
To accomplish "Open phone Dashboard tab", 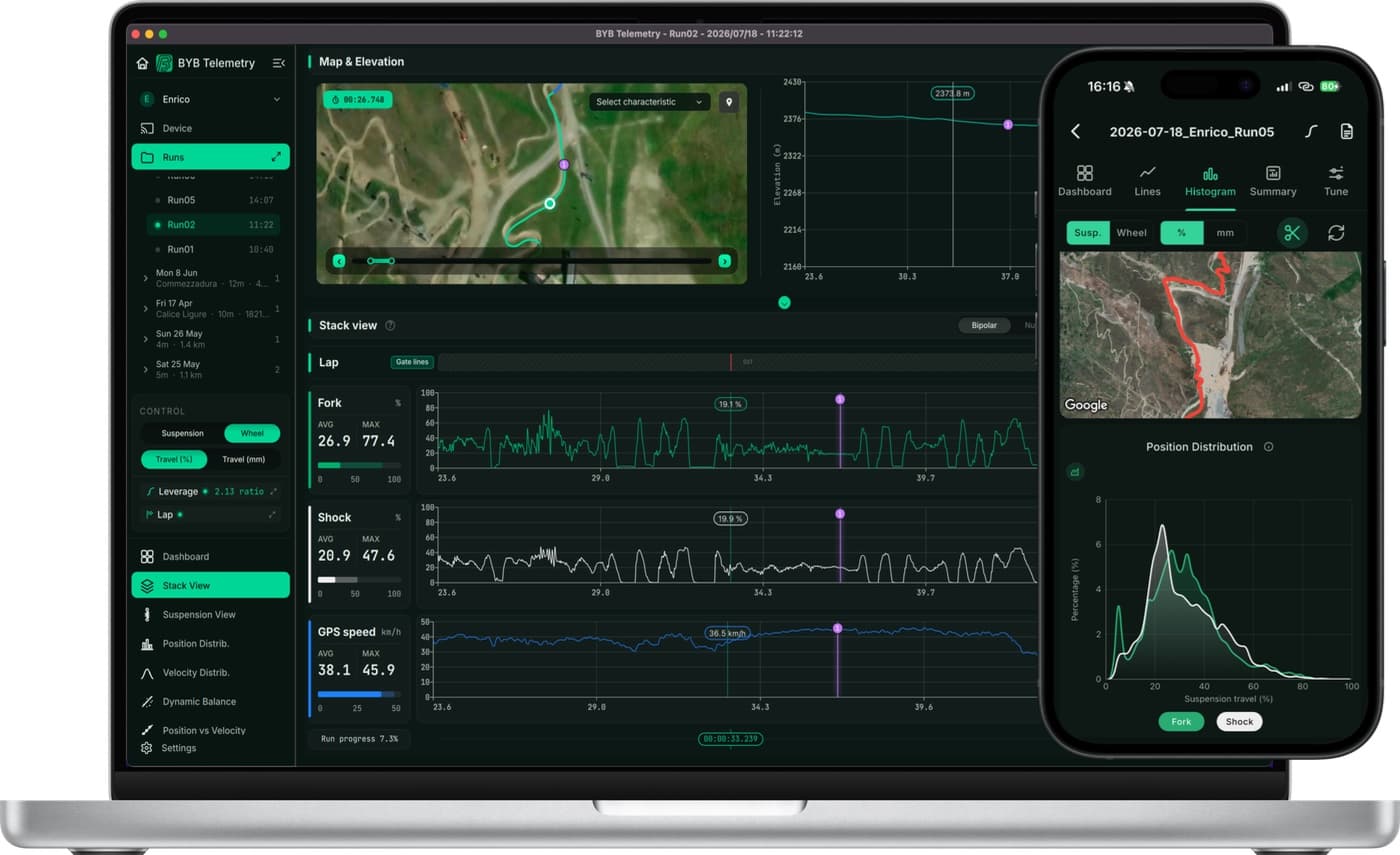I will pos(1085,181).
